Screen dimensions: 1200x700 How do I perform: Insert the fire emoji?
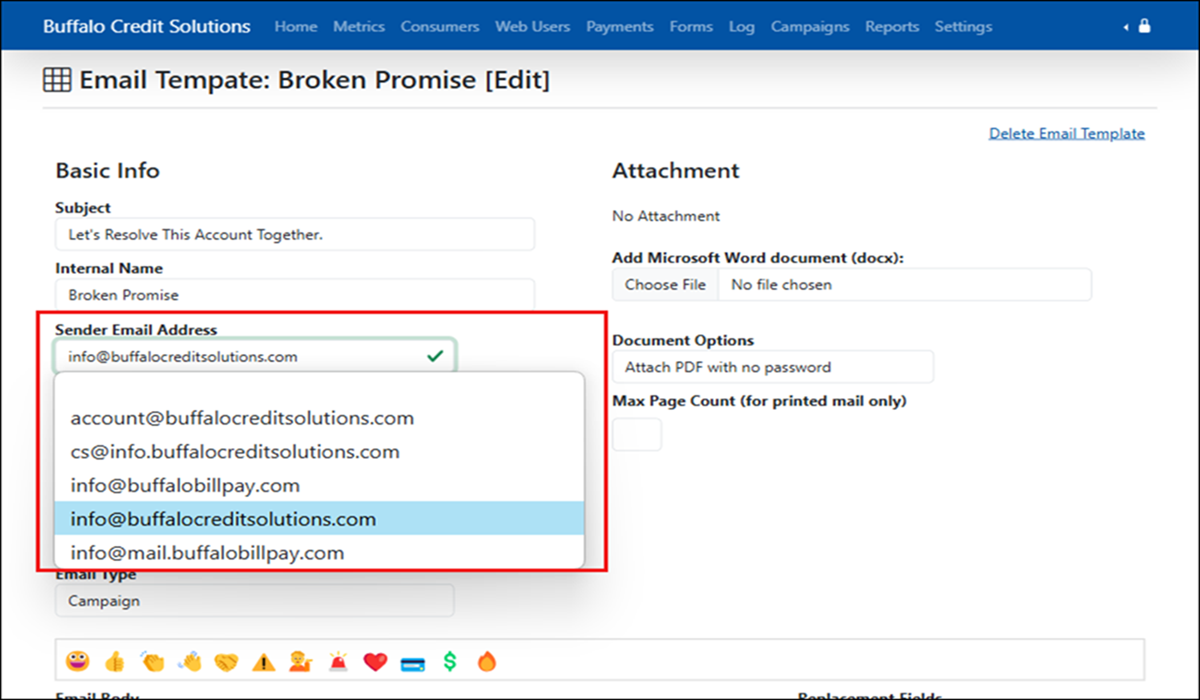(486, 661)
